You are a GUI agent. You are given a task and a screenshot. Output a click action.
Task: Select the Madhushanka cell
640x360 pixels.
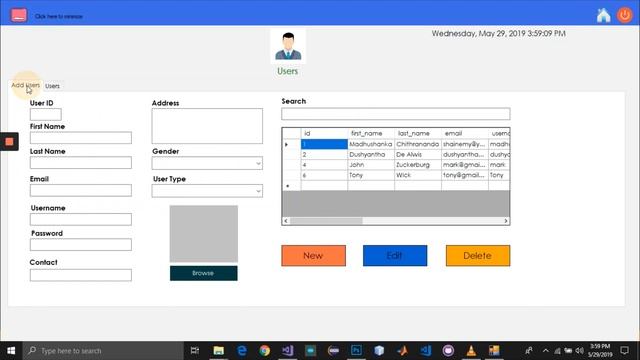pos(371,144)
